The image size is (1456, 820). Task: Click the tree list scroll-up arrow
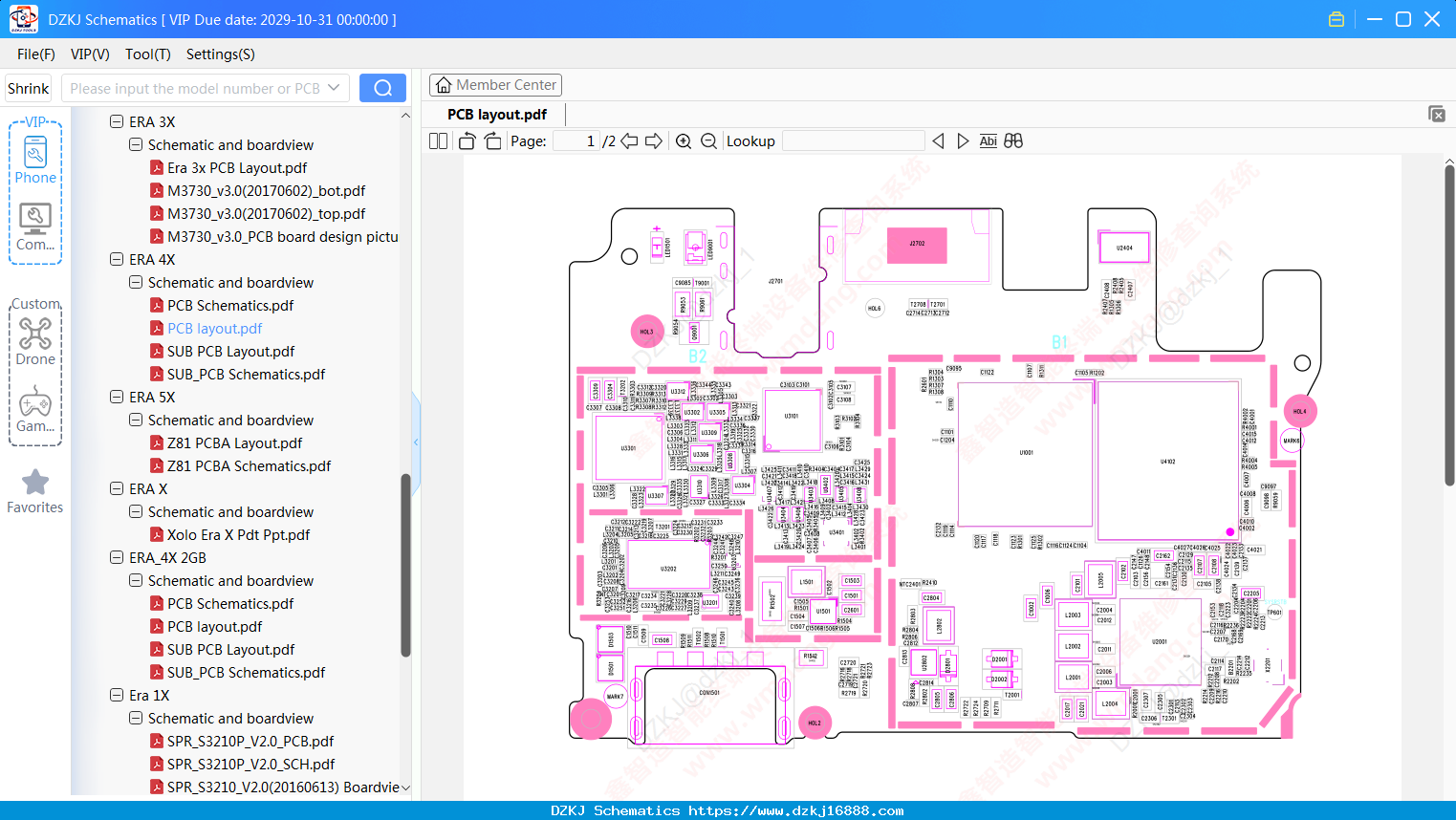(x=405, y=116)
